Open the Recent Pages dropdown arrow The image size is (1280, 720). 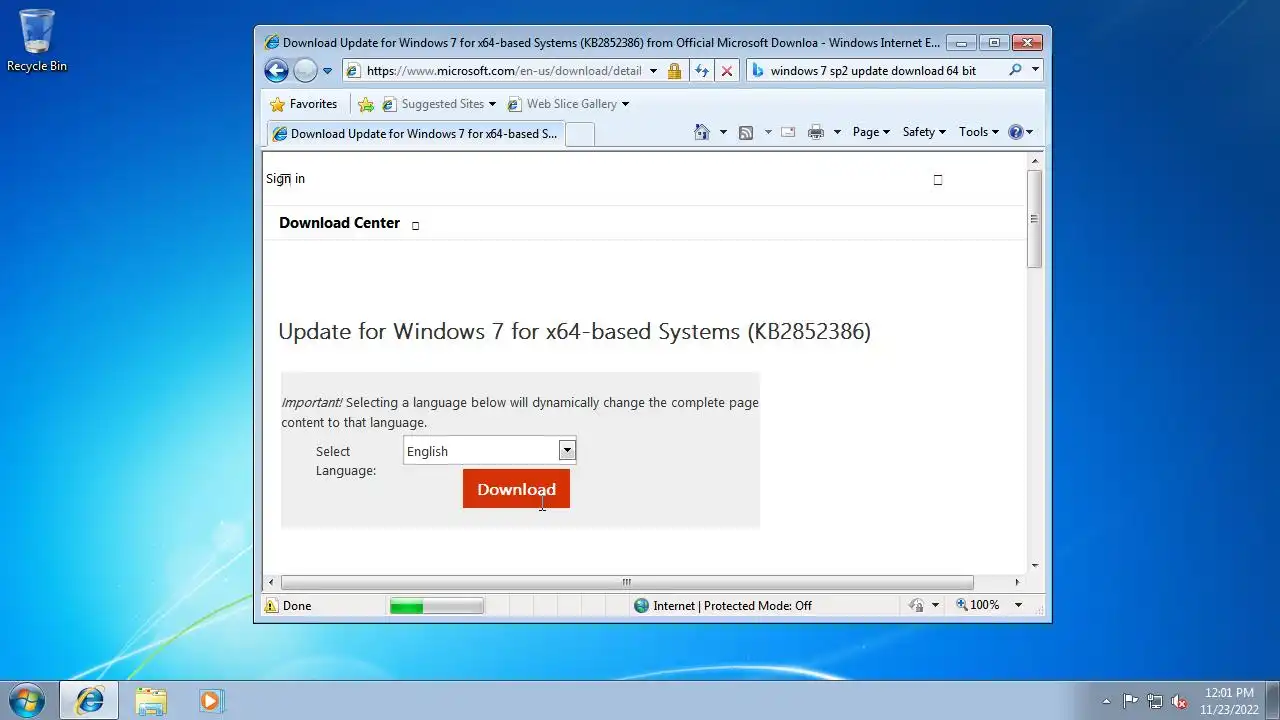327,71
